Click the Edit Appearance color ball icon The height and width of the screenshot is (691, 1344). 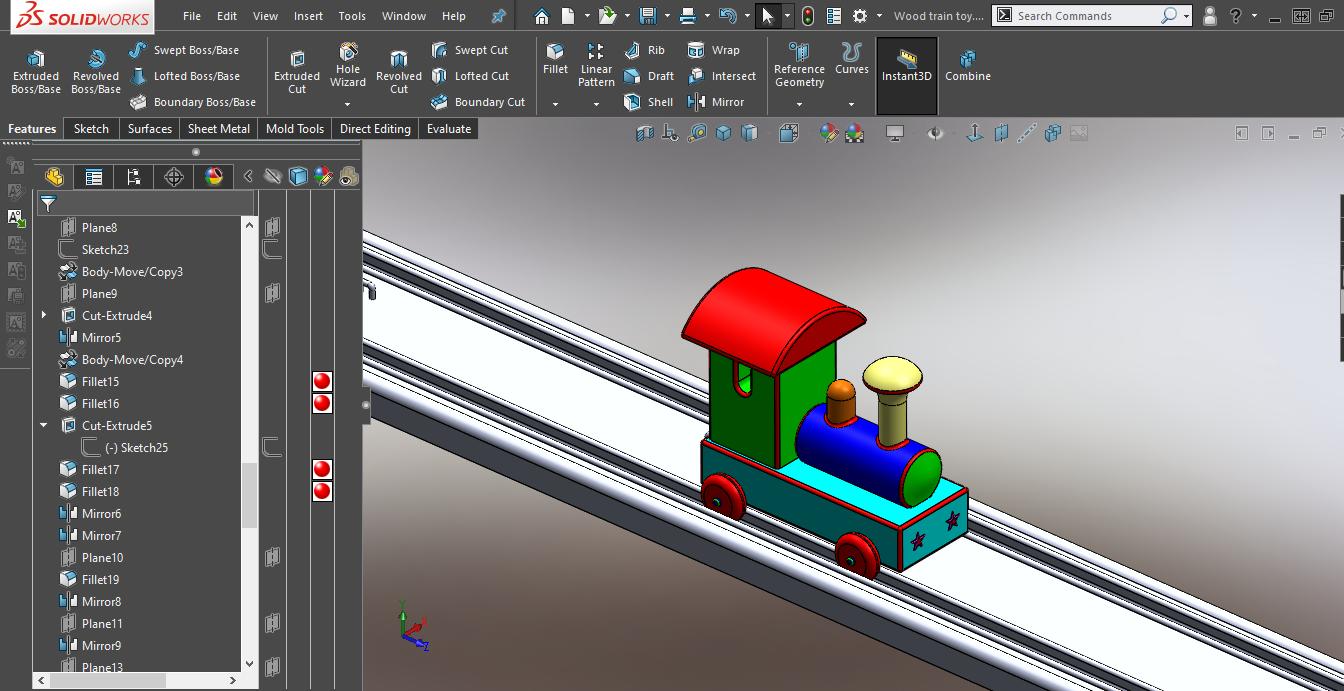tap(828, 133)
